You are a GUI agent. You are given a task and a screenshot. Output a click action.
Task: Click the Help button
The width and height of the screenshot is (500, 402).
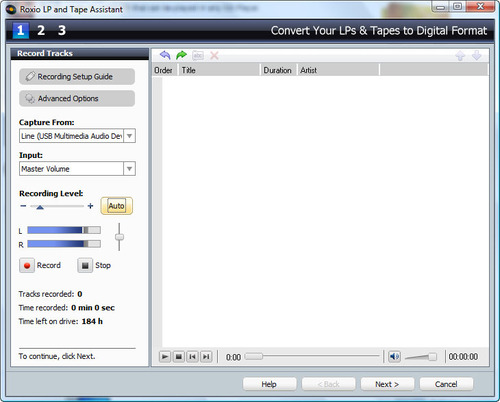tap(269, 384)
